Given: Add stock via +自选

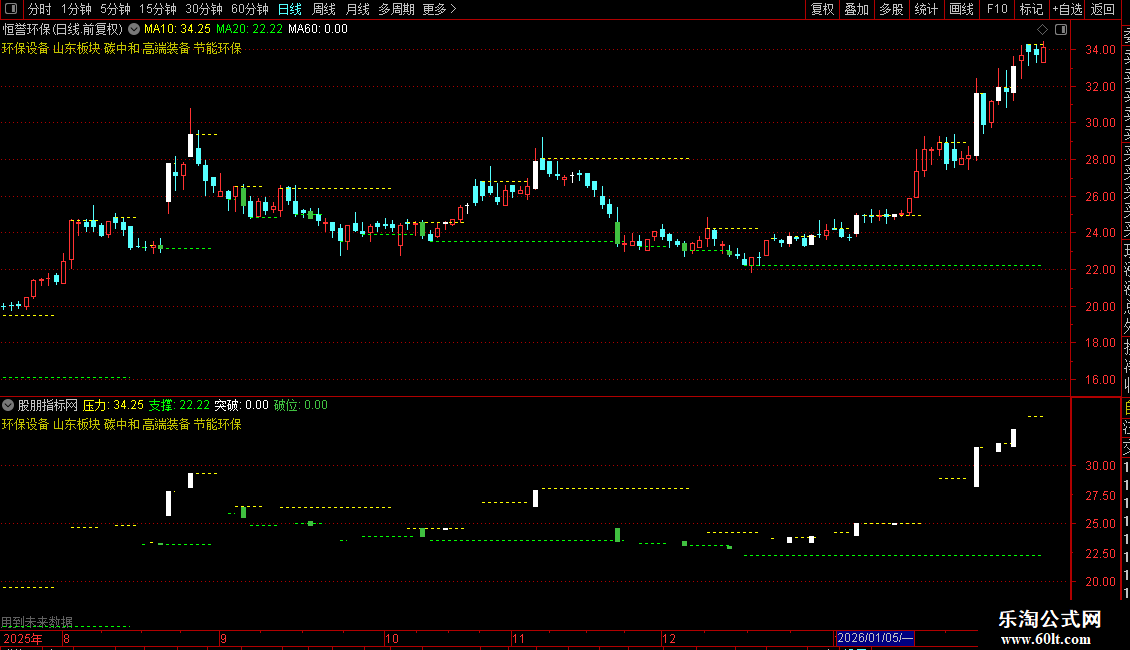Looking at the screenshot, I should pos(1067,9).
